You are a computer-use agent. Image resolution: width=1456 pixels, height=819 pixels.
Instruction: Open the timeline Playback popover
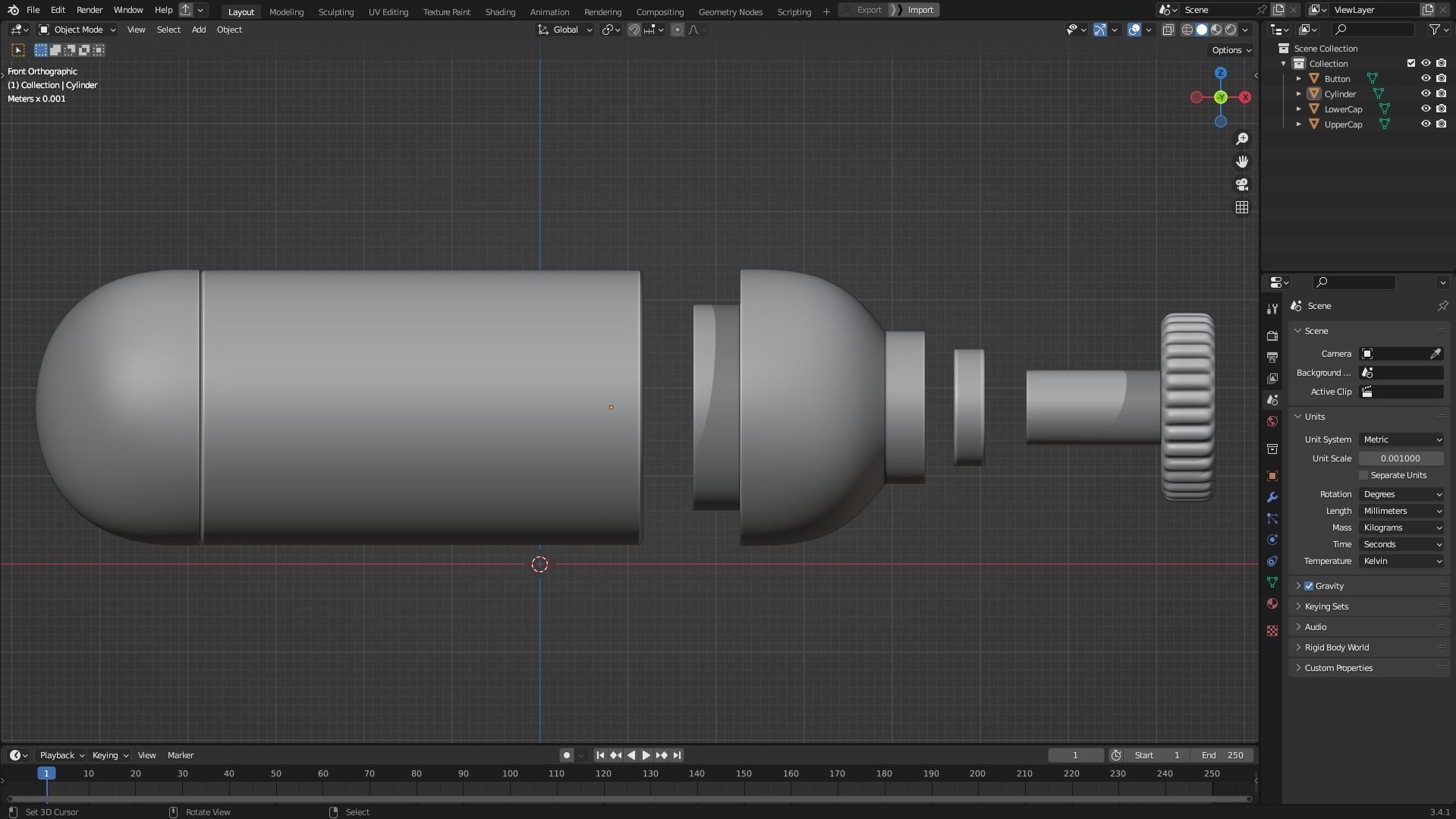tap(61, 755)
